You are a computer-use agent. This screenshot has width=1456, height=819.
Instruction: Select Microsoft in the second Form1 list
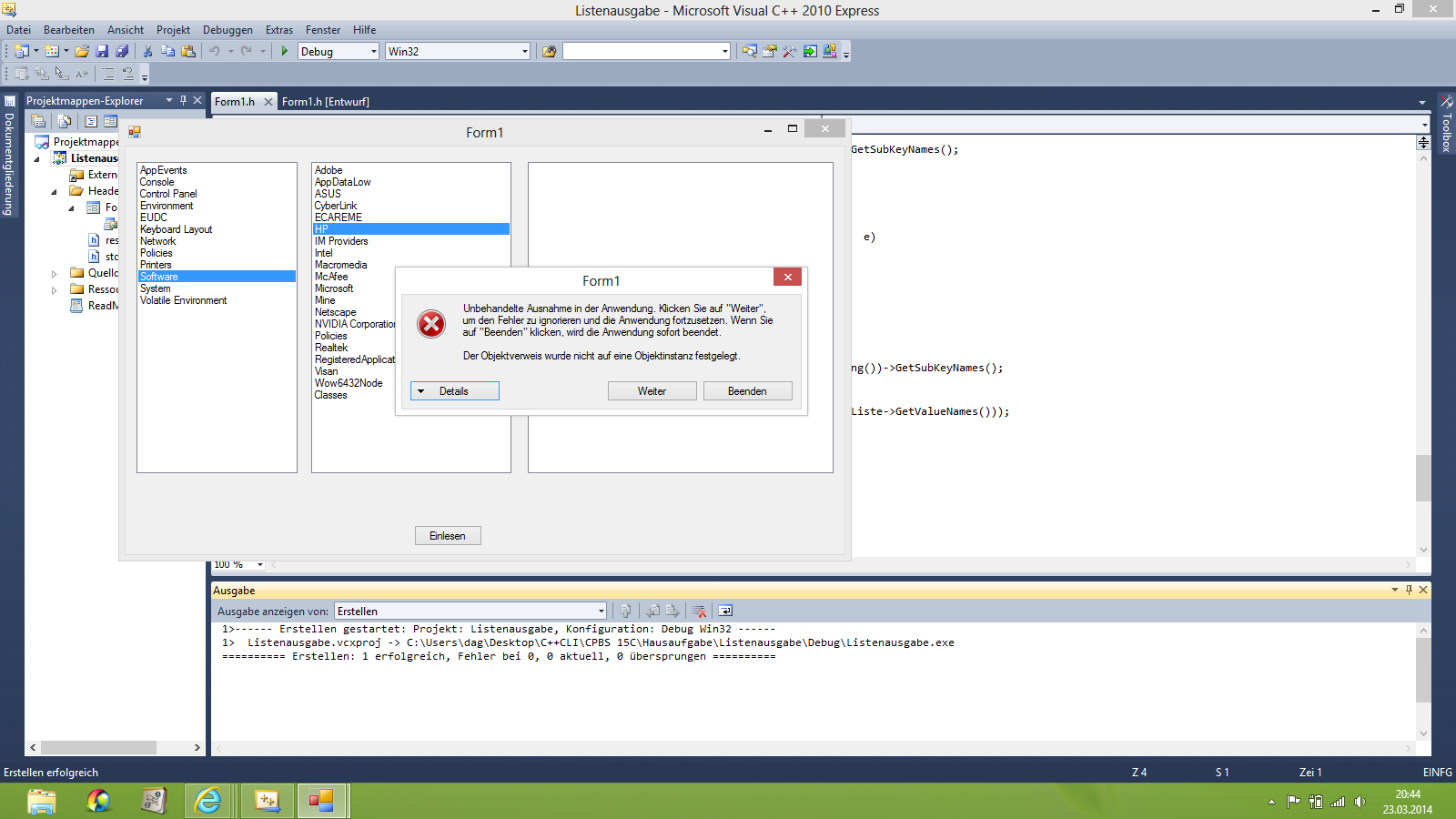pos(334,288)
